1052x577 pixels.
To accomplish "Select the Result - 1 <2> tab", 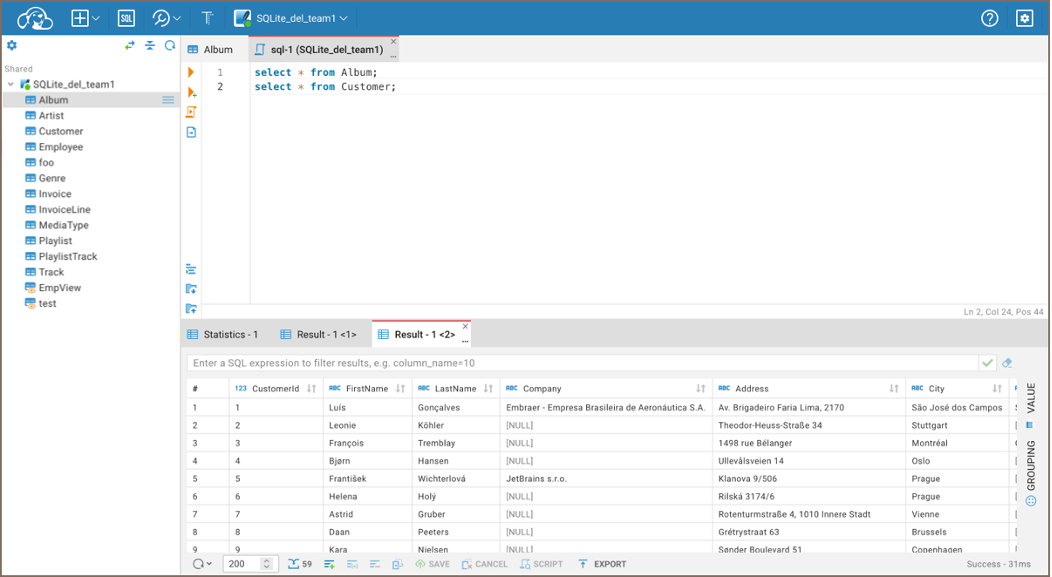I will click(419, 335).
